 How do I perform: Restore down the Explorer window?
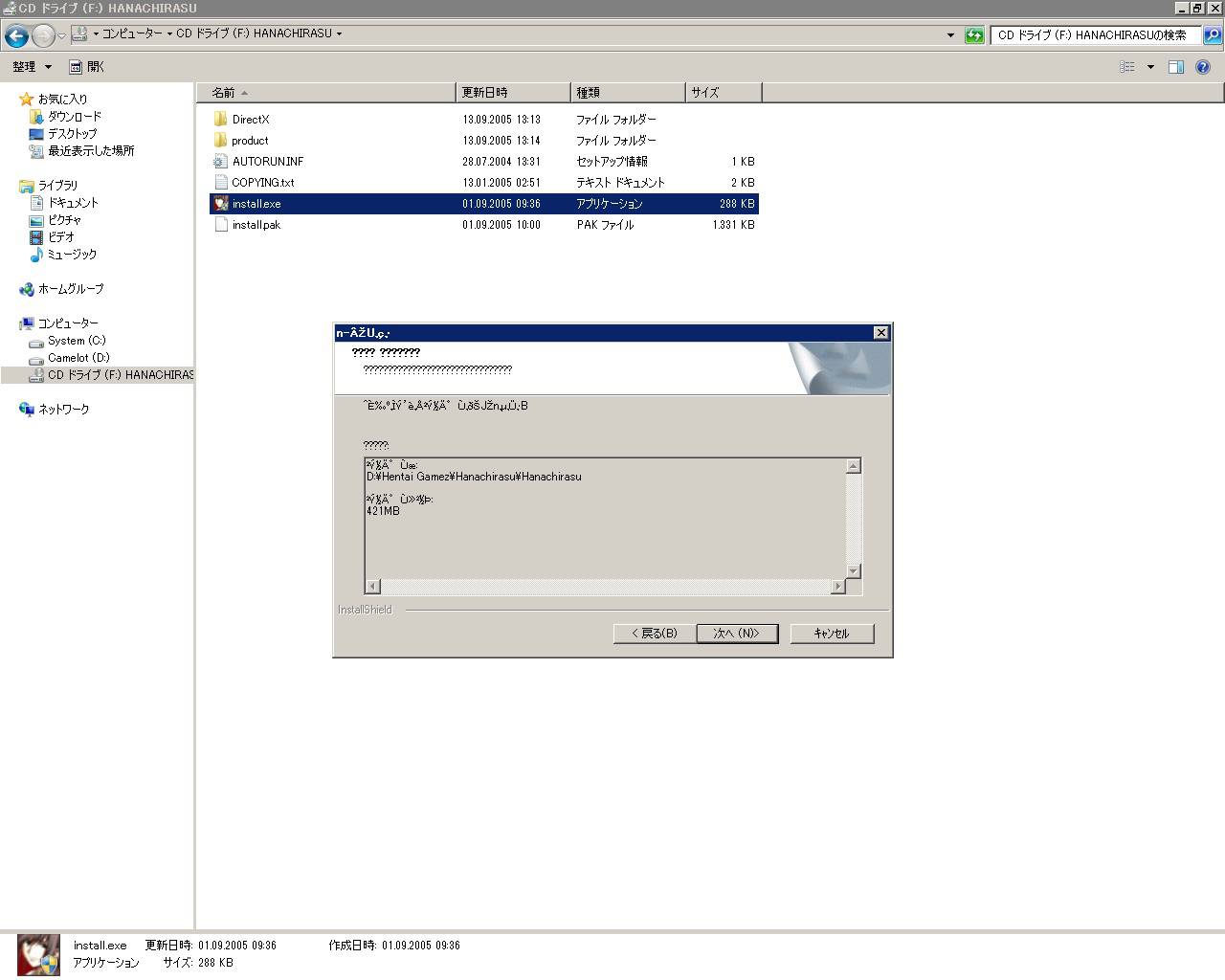pyautogui.click(x=1196, y=8)
